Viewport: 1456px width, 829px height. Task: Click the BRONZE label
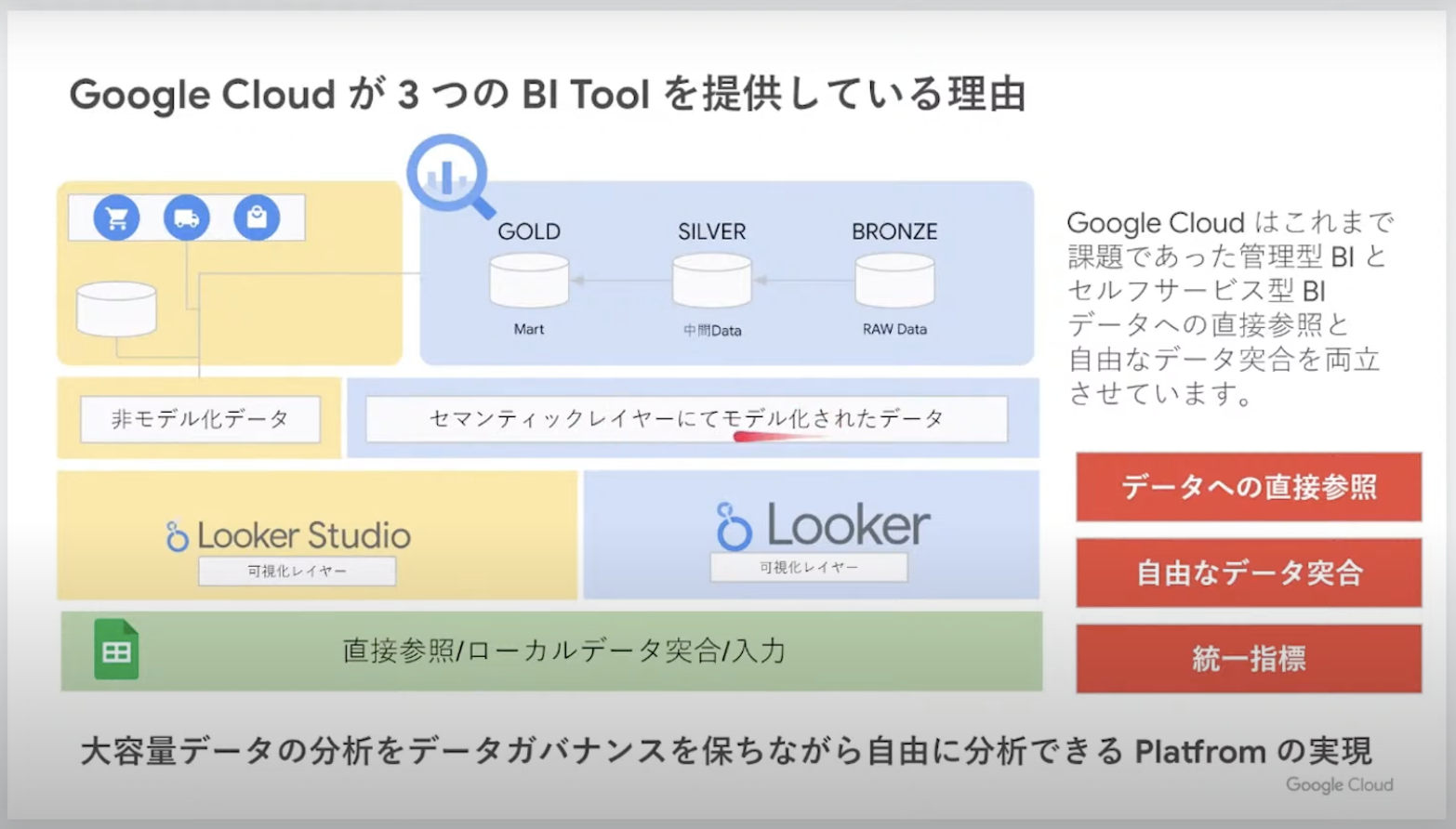pyautogui.click(x=894, y=231)
